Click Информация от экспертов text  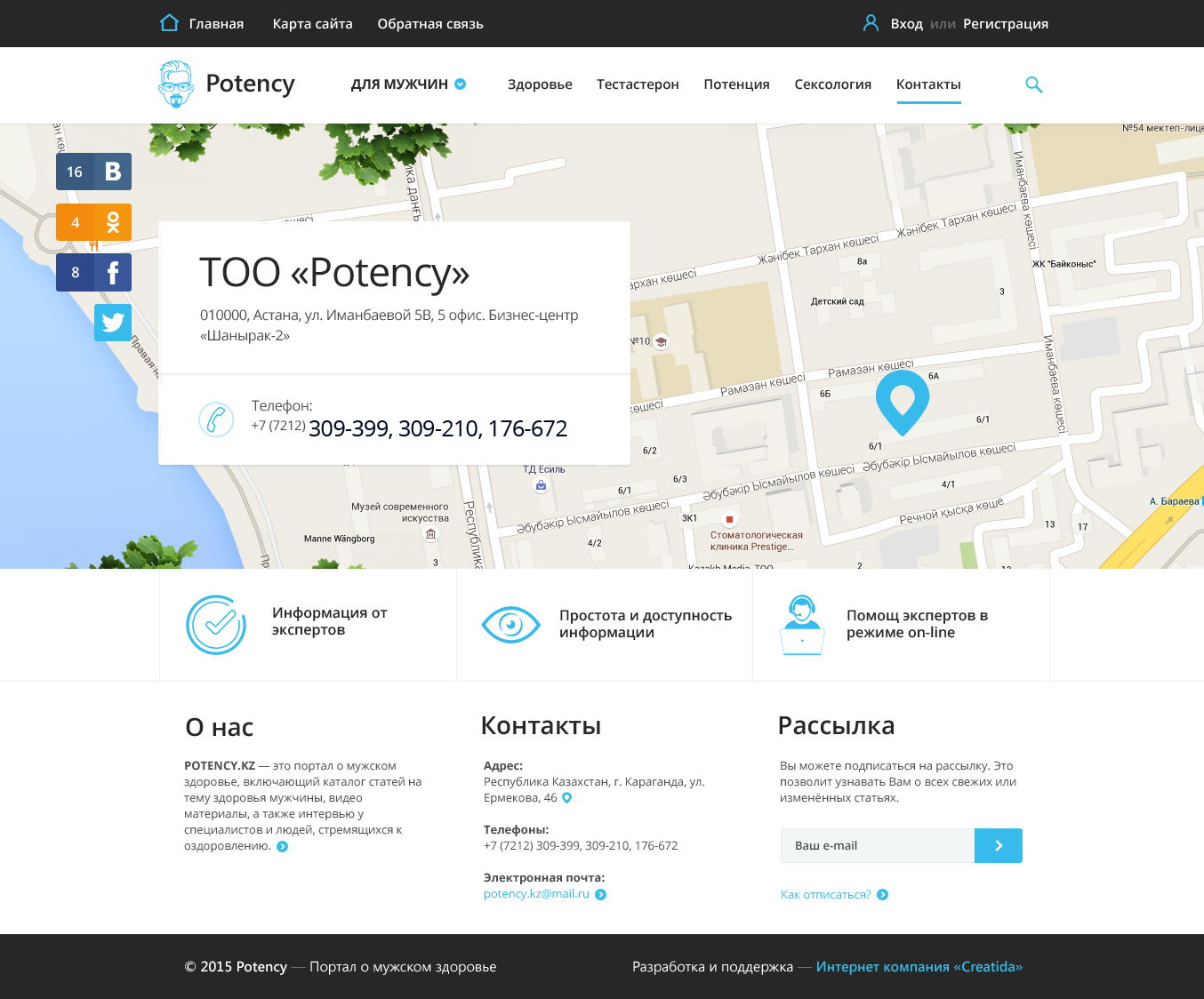click(x=330, y=621)
